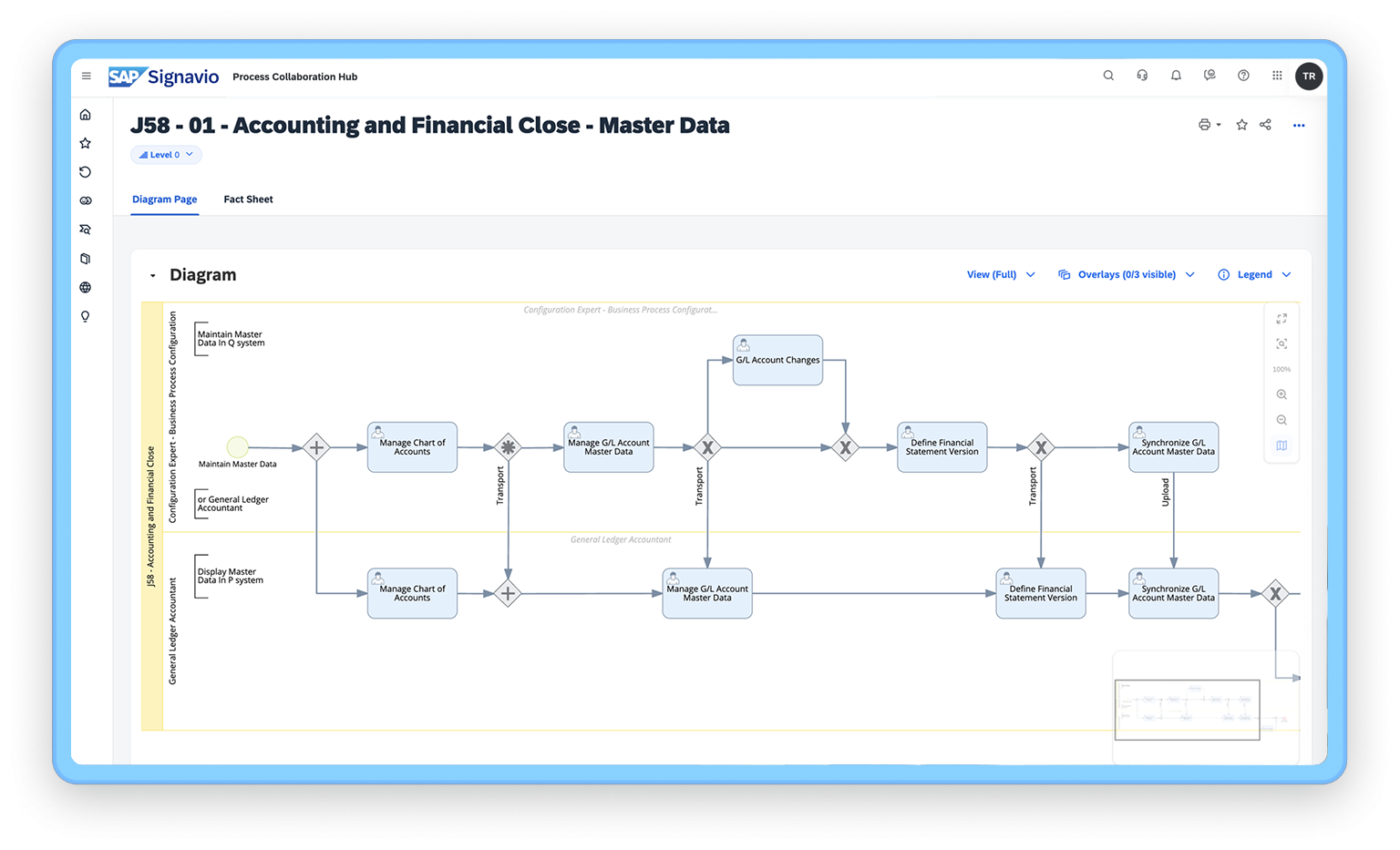The height and width of the screenshot is (850, 1400).
Task: Open the print dropdown button
Action: click(x=1210, y=125)
